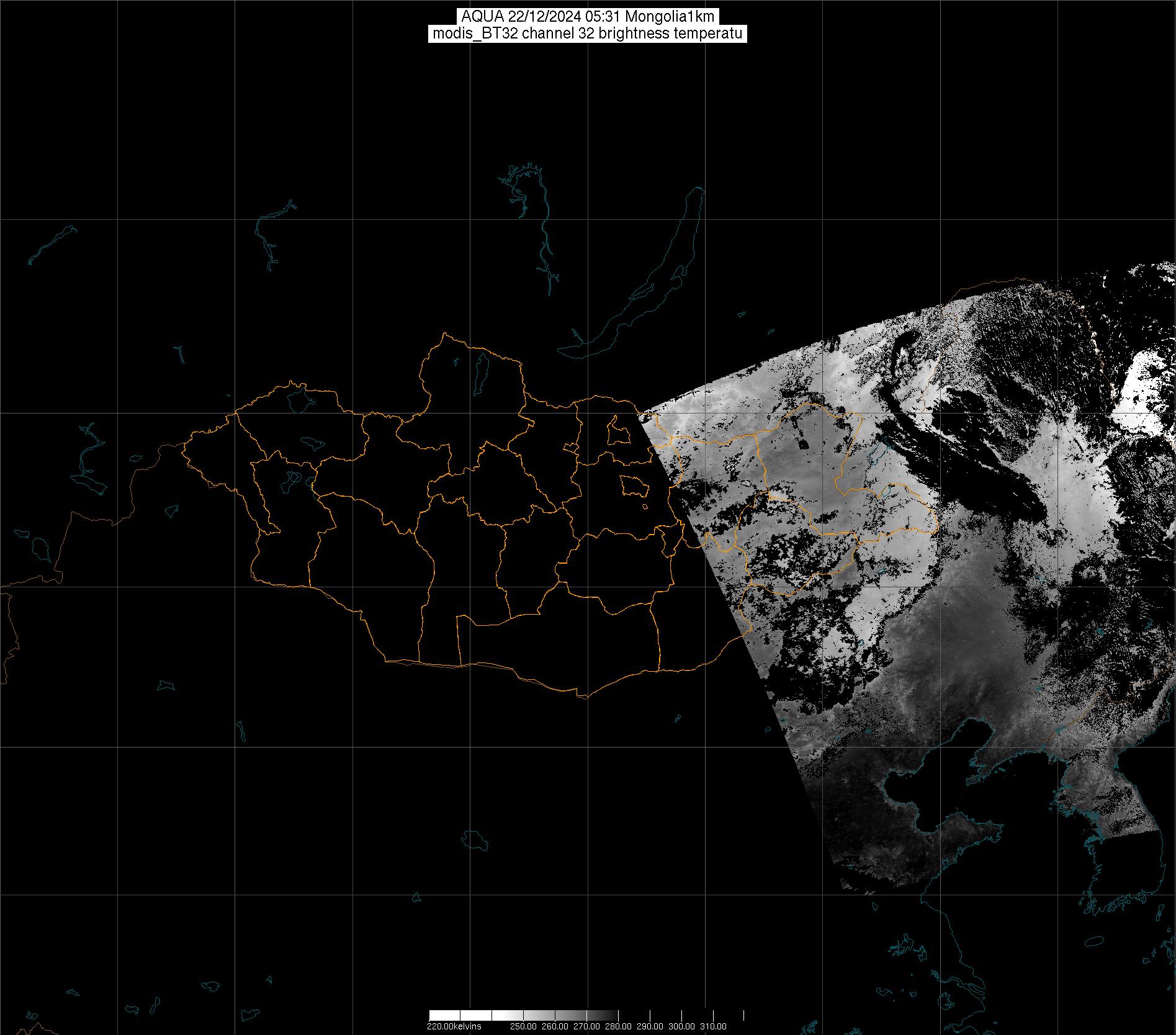Click the 220.00kelvins colorbar label
Viewport: 1176px width, 1035px height.
454,1026
